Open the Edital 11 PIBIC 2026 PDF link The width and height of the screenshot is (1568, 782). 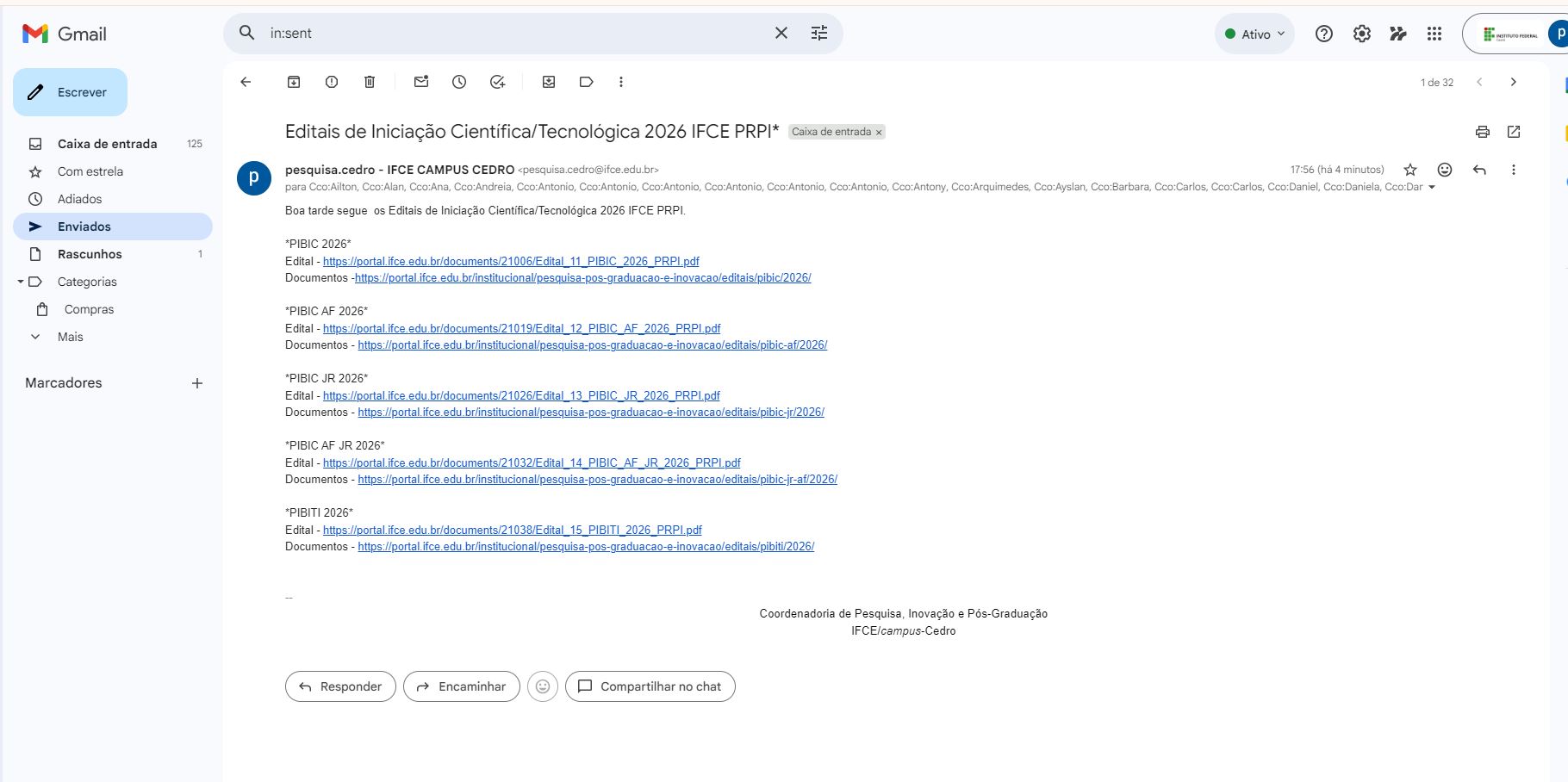[x=511, y=261]
